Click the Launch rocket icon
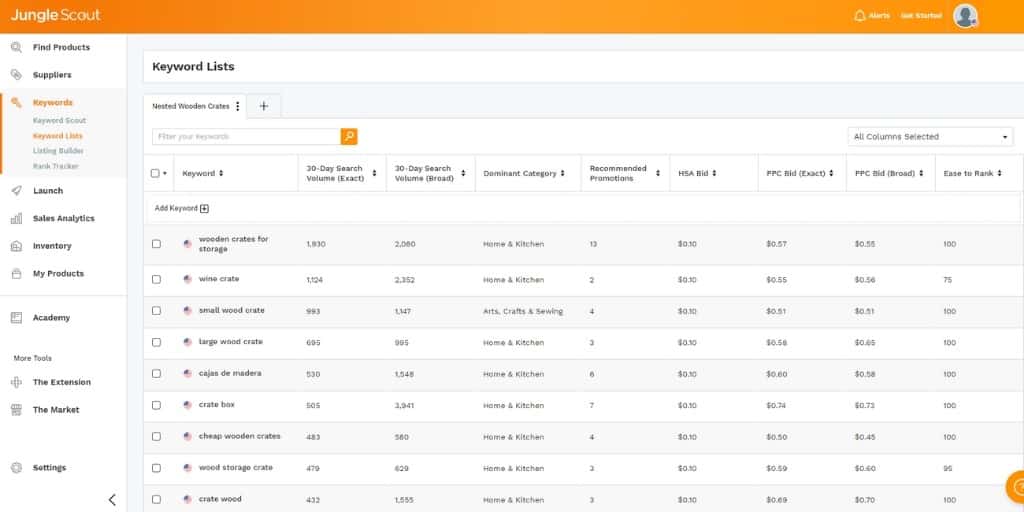 16,191
